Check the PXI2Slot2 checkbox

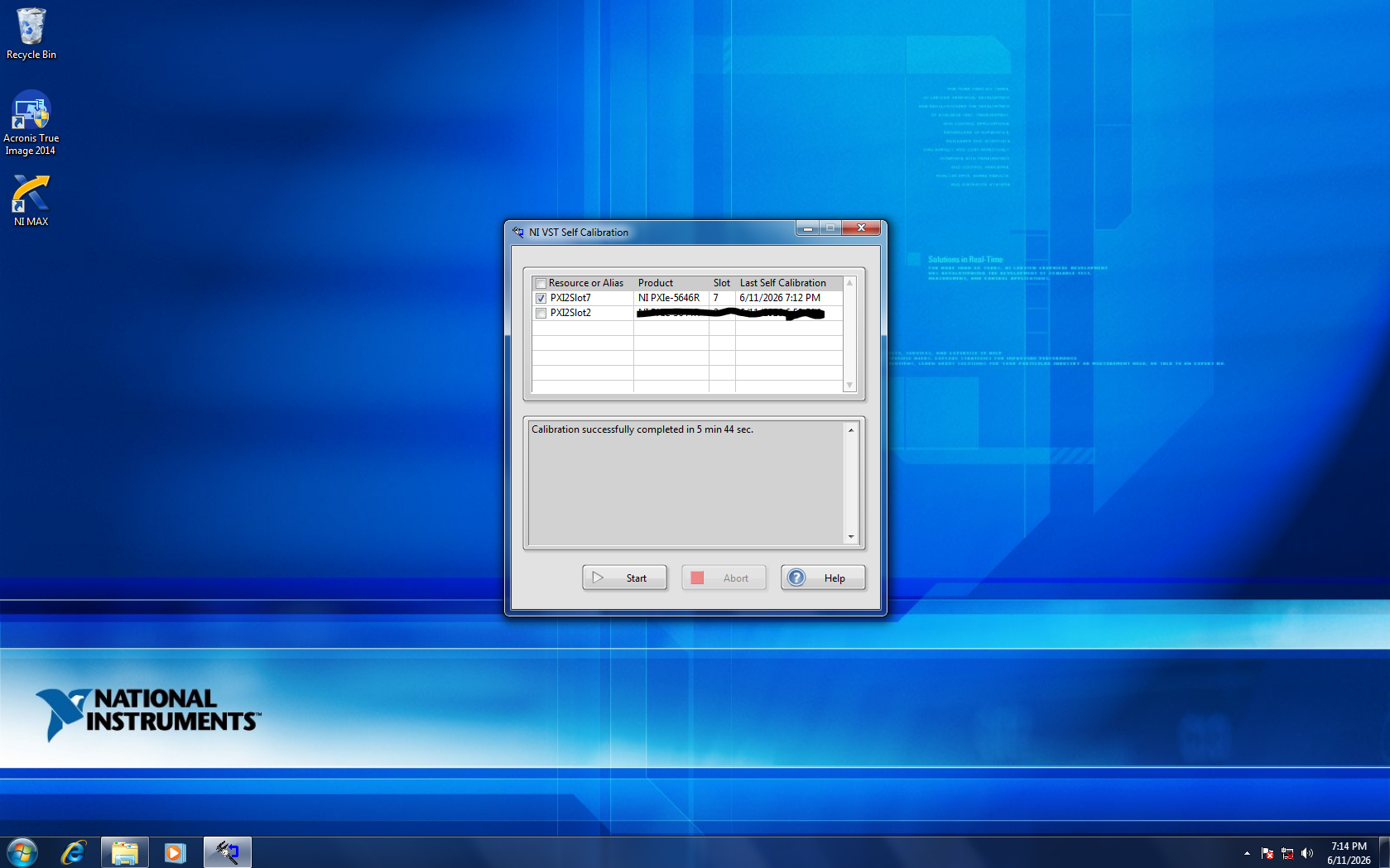click(x=541, y=313)
